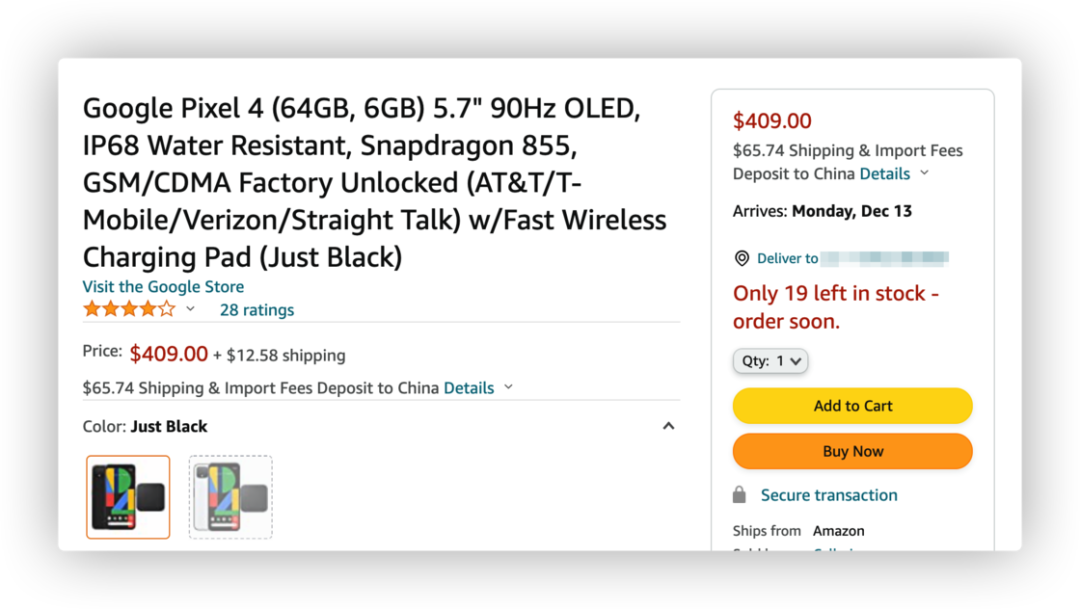Viewport: 1080px width, 609px height.
Task: Collapse the Color: Just Black section
Action: (x=668, y=426)
